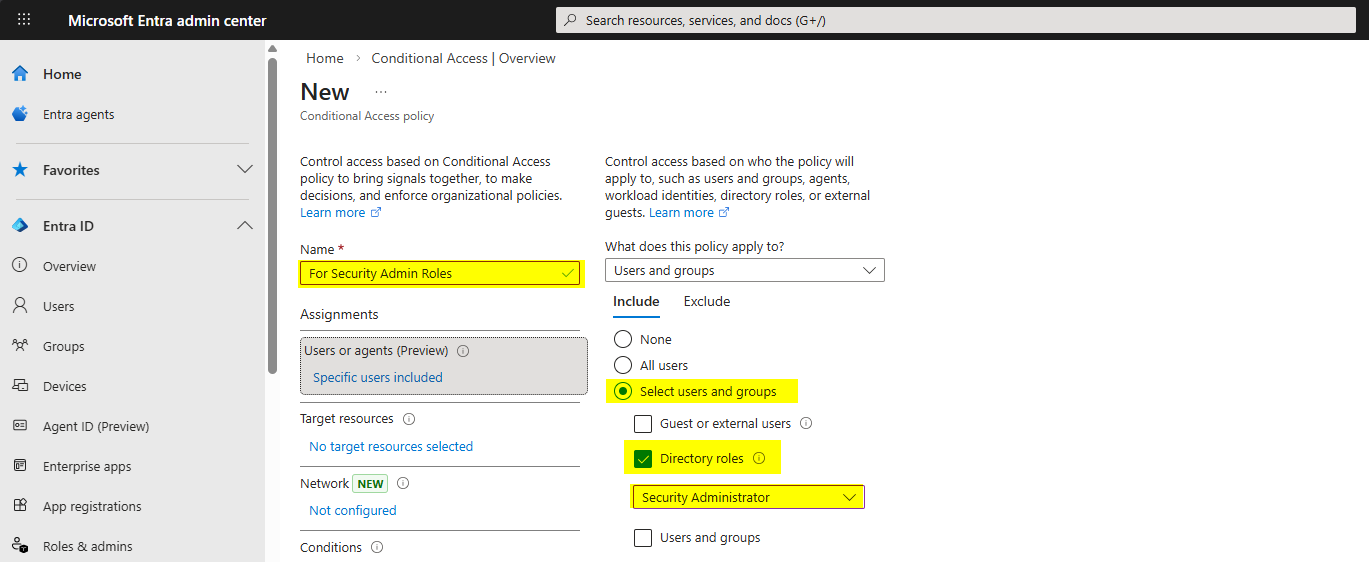The width and height of the screenshot is (1369, 562).
Task: Uncheck the Directory roles checkbox
Action: [x=643, y=459]
